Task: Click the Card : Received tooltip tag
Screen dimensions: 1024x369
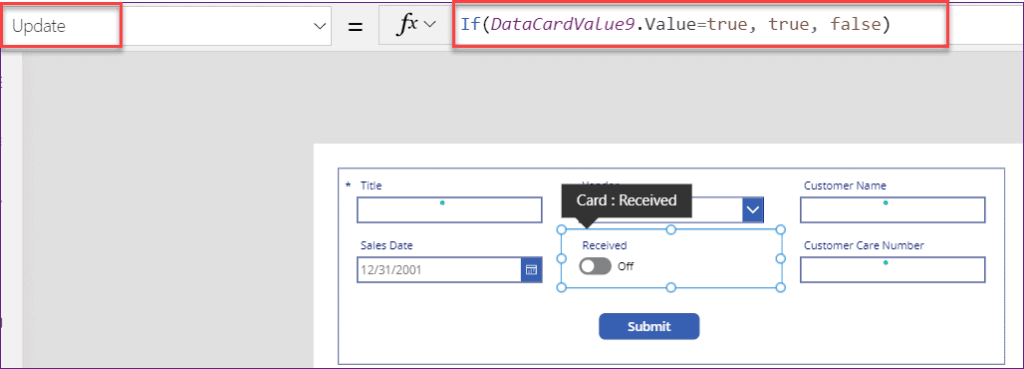Action: tap(626, 201)
